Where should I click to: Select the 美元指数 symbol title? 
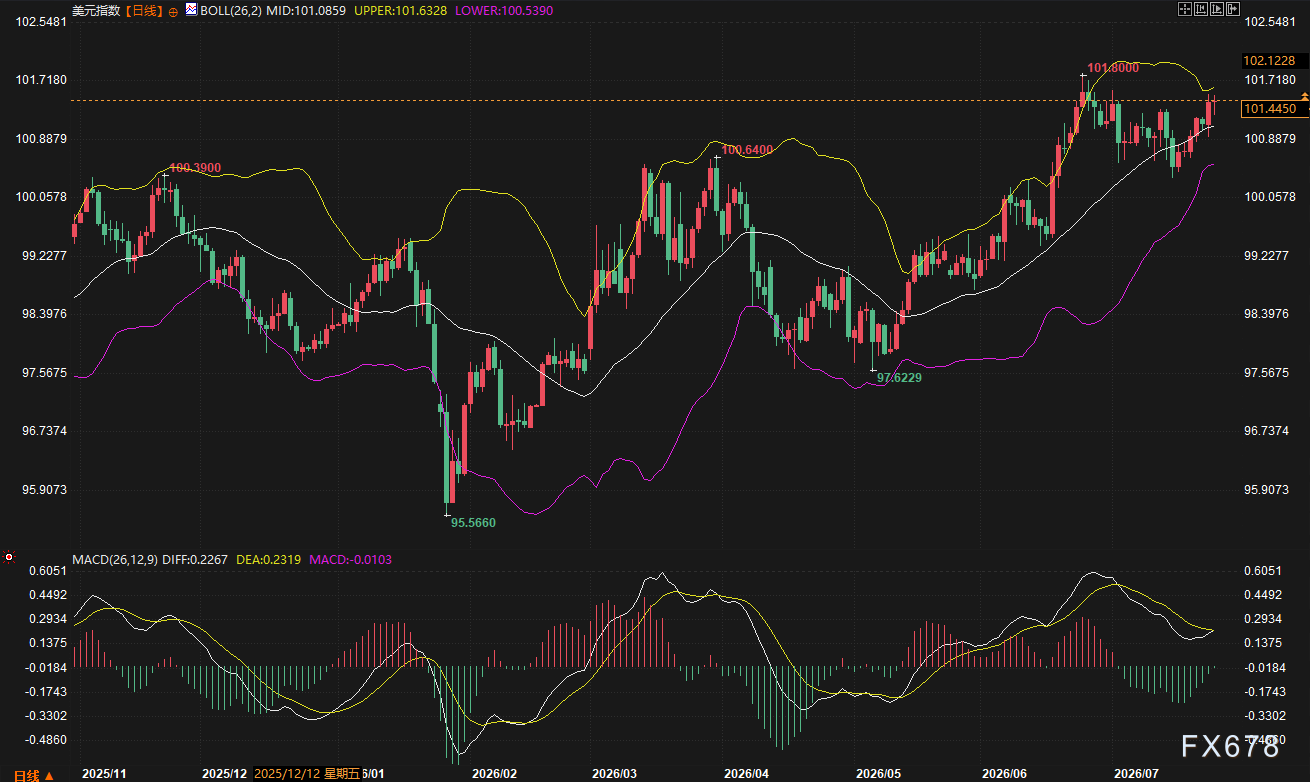(x=97, y=10)
